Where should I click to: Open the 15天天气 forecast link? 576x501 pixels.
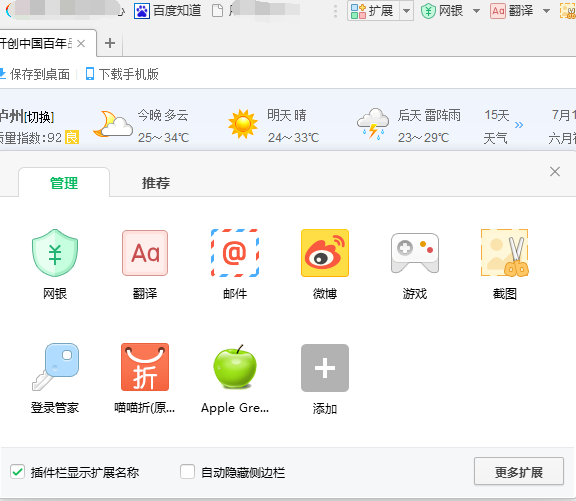497,126
